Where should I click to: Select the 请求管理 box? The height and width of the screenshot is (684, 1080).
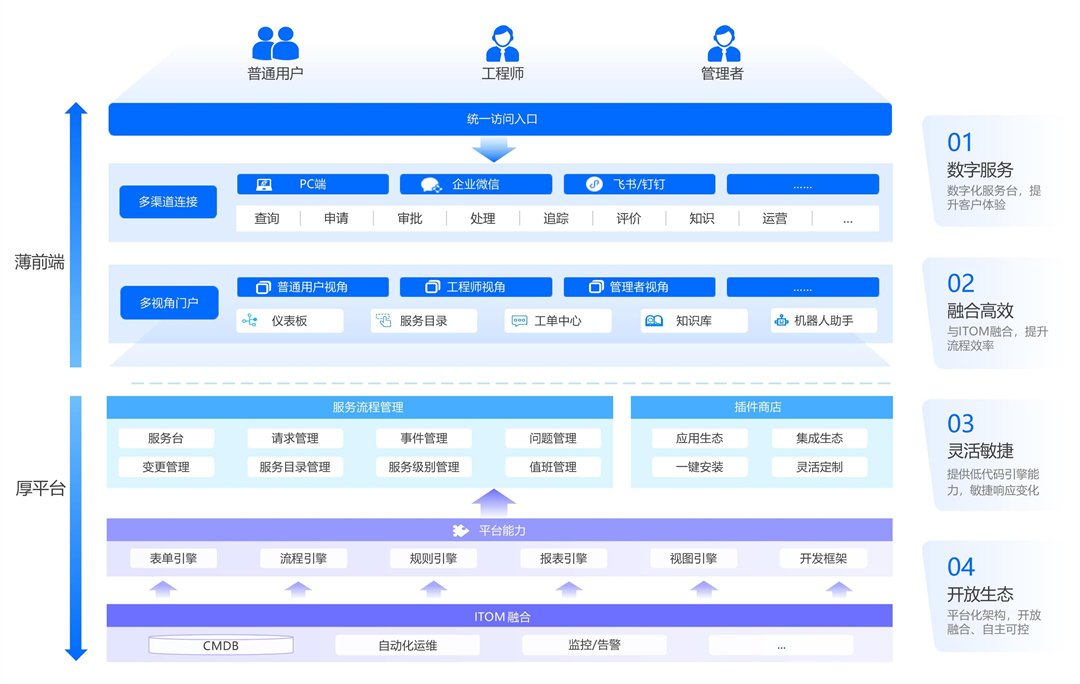click(295, 438)
